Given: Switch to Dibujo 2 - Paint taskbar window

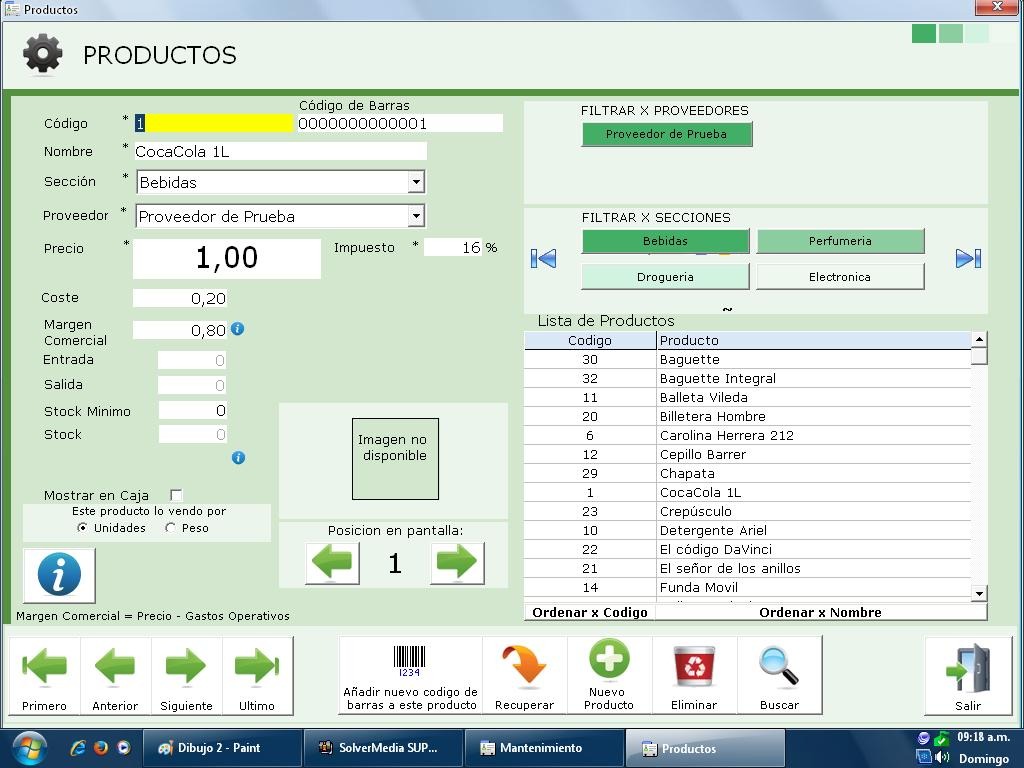Looking at the screenshot, I should (222, 748).
